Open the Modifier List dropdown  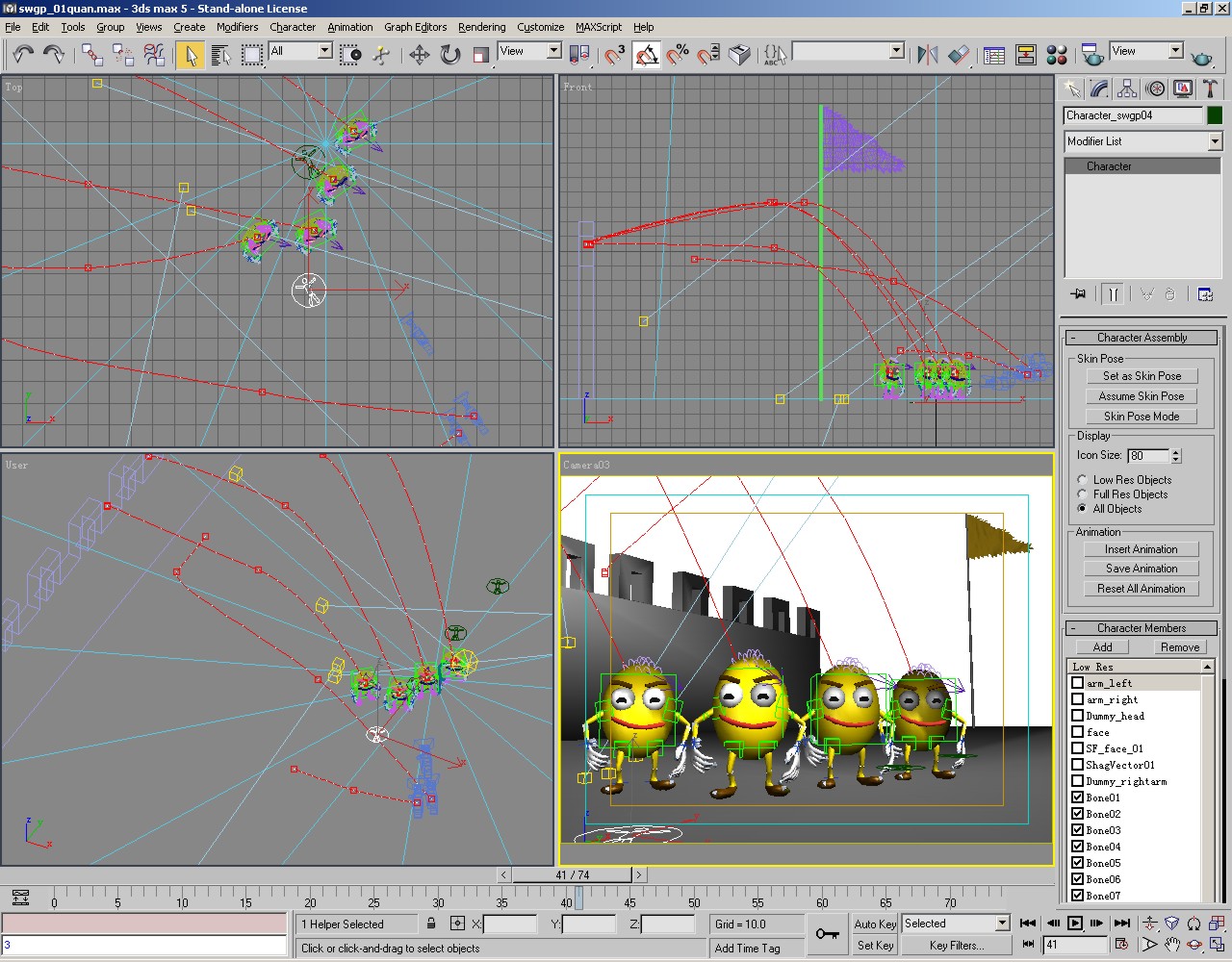pyautogui.click(x=1215, y=141)
